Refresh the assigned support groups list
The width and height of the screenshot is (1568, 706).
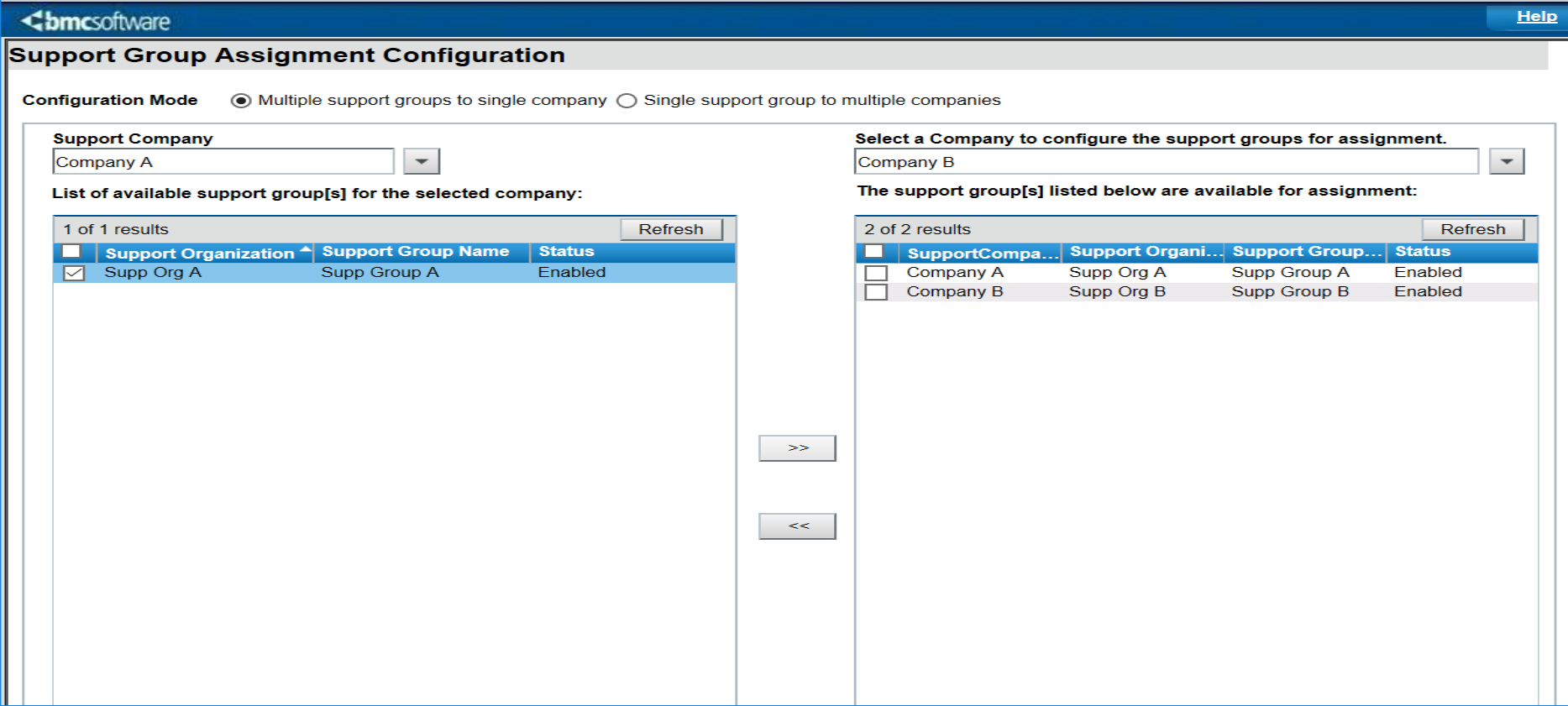pyautogui.click(x=1473, y=229)
